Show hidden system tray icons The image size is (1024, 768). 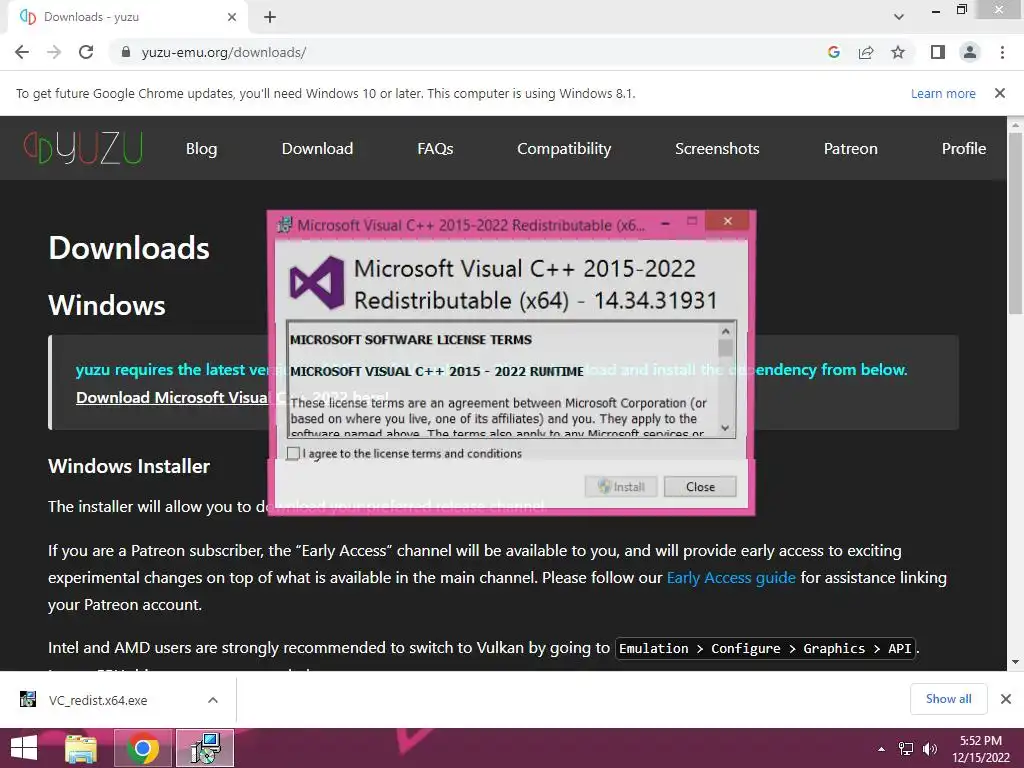point(881,749)
